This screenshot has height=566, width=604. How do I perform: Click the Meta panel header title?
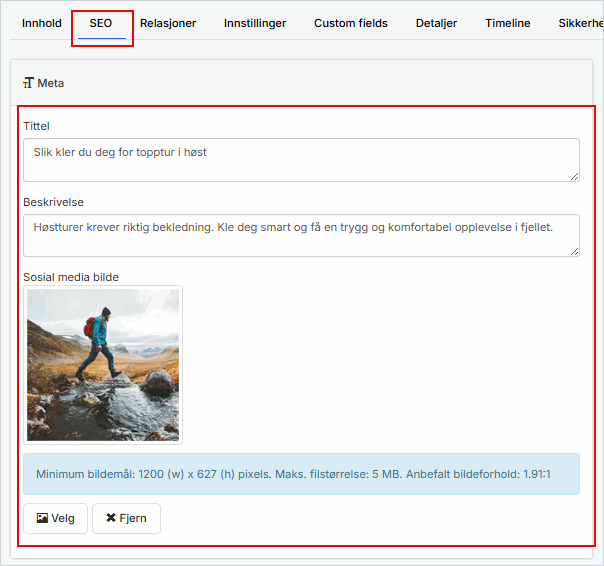click(x=50, y=83)
